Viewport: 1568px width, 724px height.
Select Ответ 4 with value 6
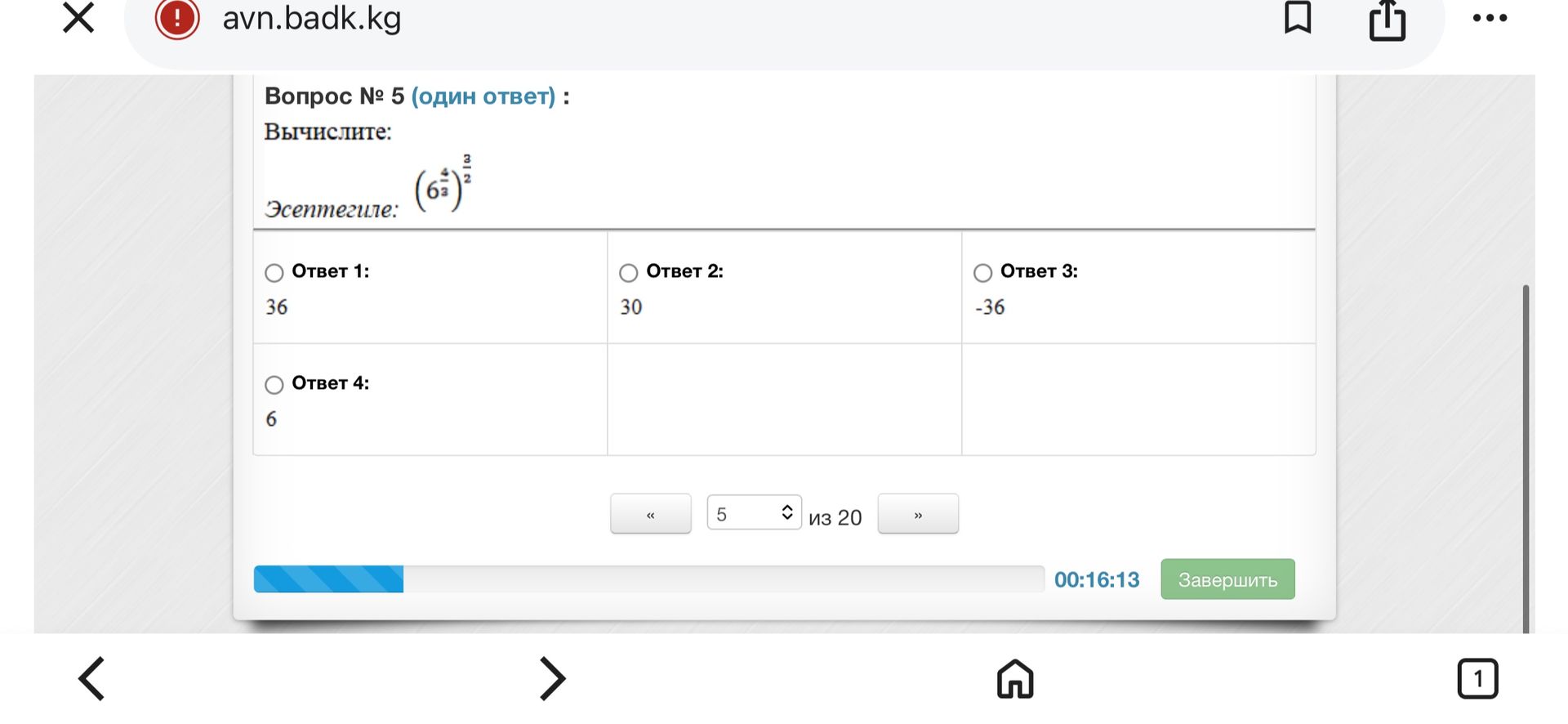pos(274,384)
